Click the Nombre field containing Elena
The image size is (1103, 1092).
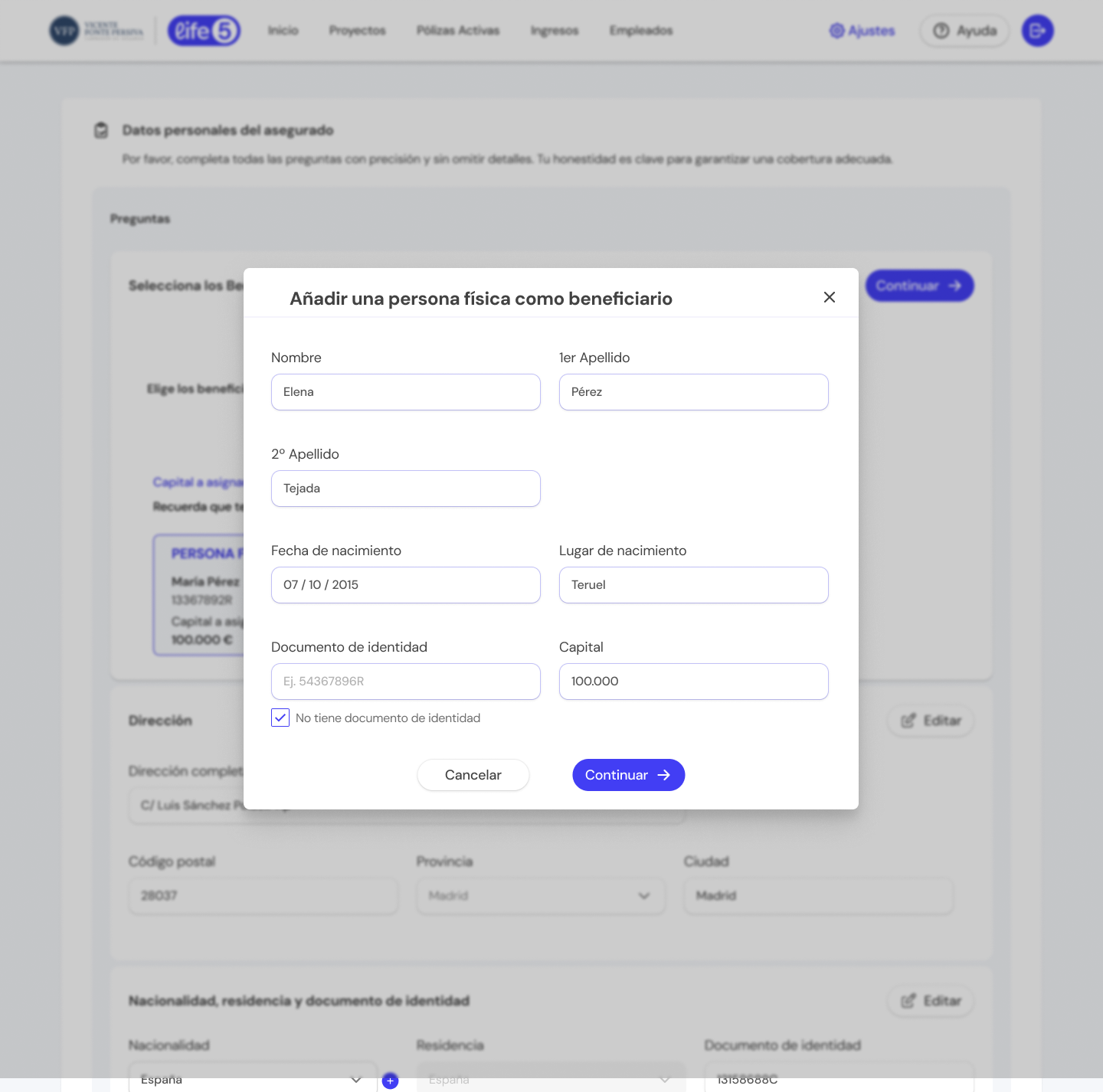tap(406, 392)
